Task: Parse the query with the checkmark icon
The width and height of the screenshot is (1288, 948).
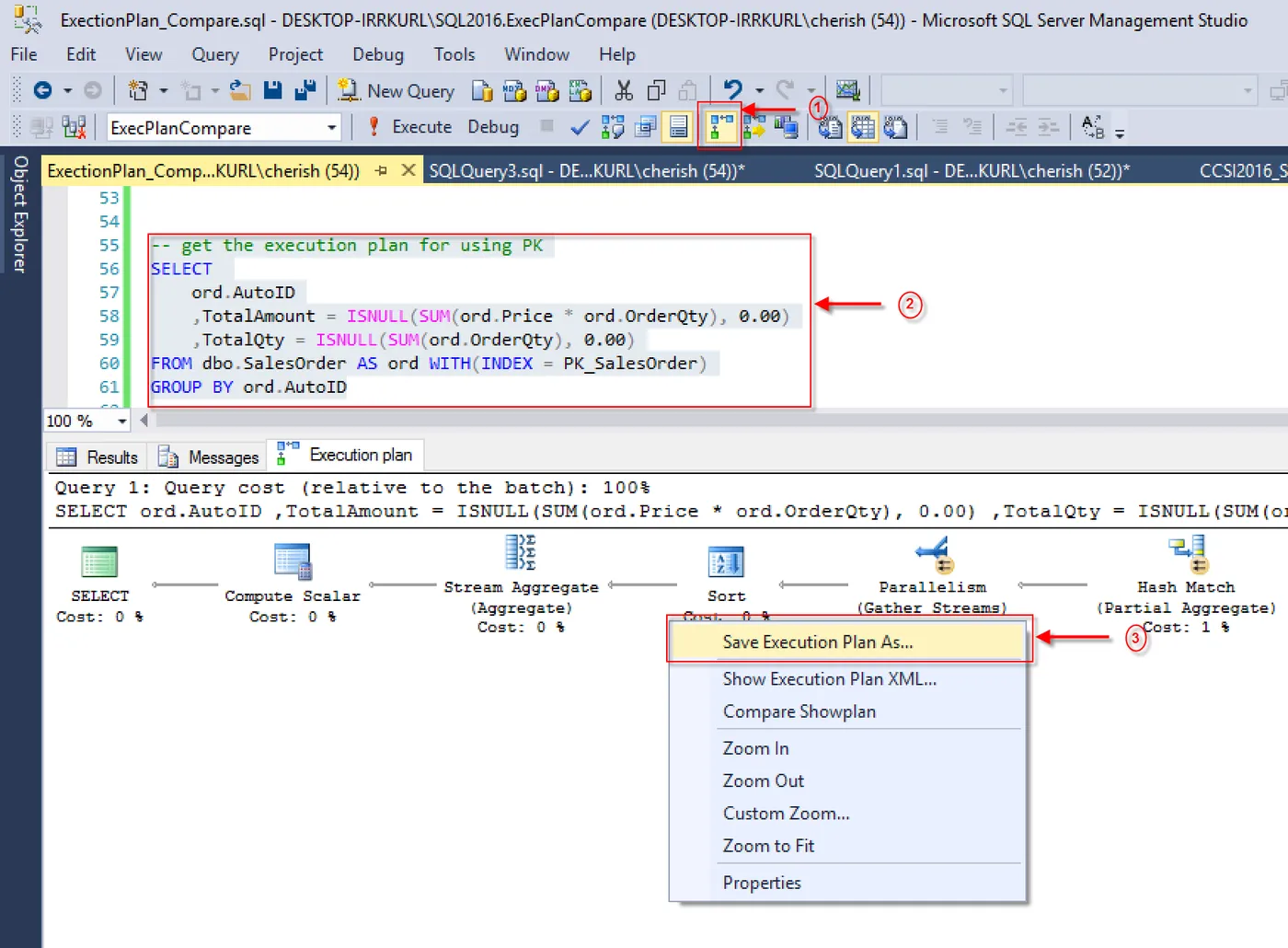Action: click(580, 128)
